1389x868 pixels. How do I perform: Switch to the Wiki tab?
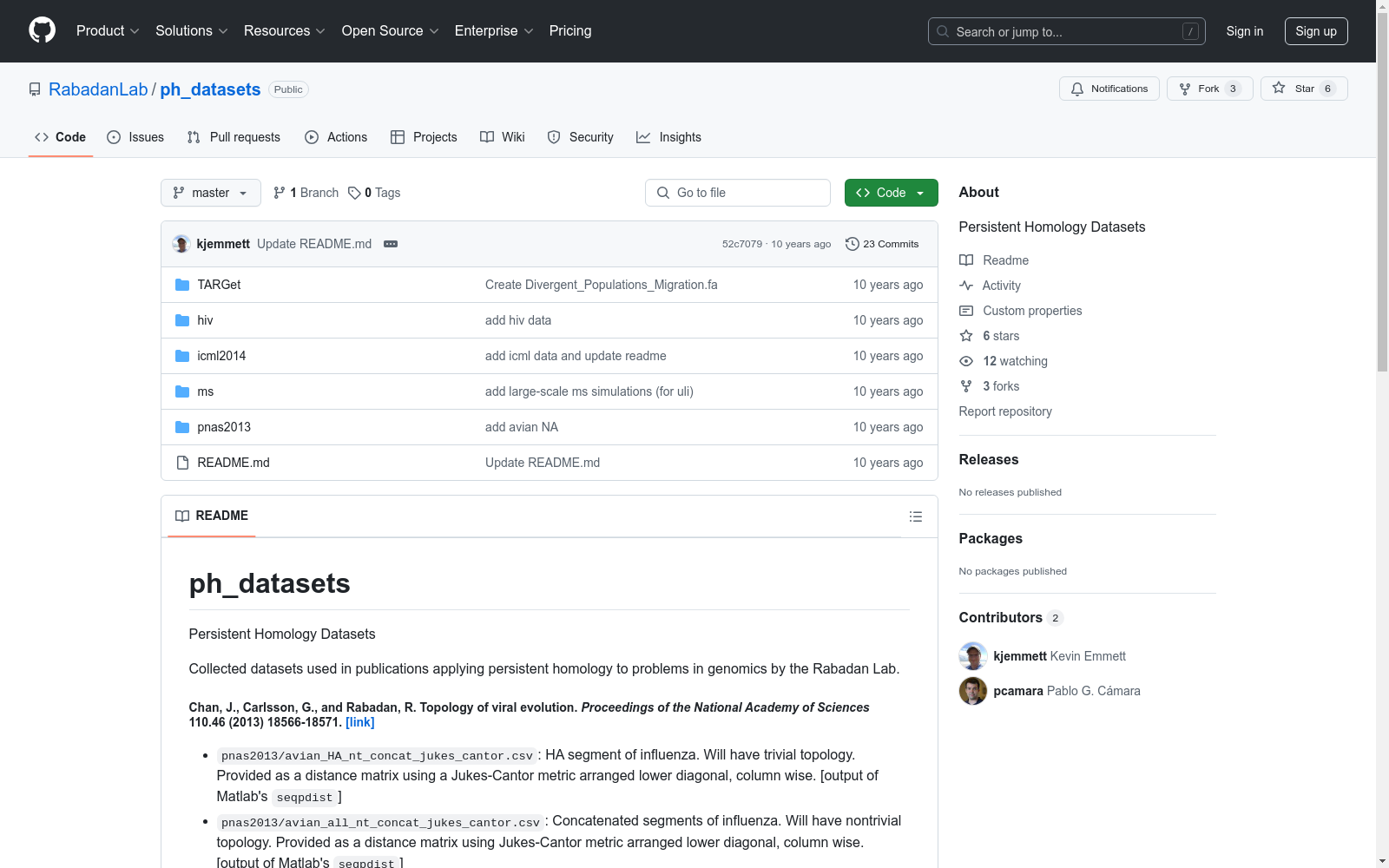(503, 137)
